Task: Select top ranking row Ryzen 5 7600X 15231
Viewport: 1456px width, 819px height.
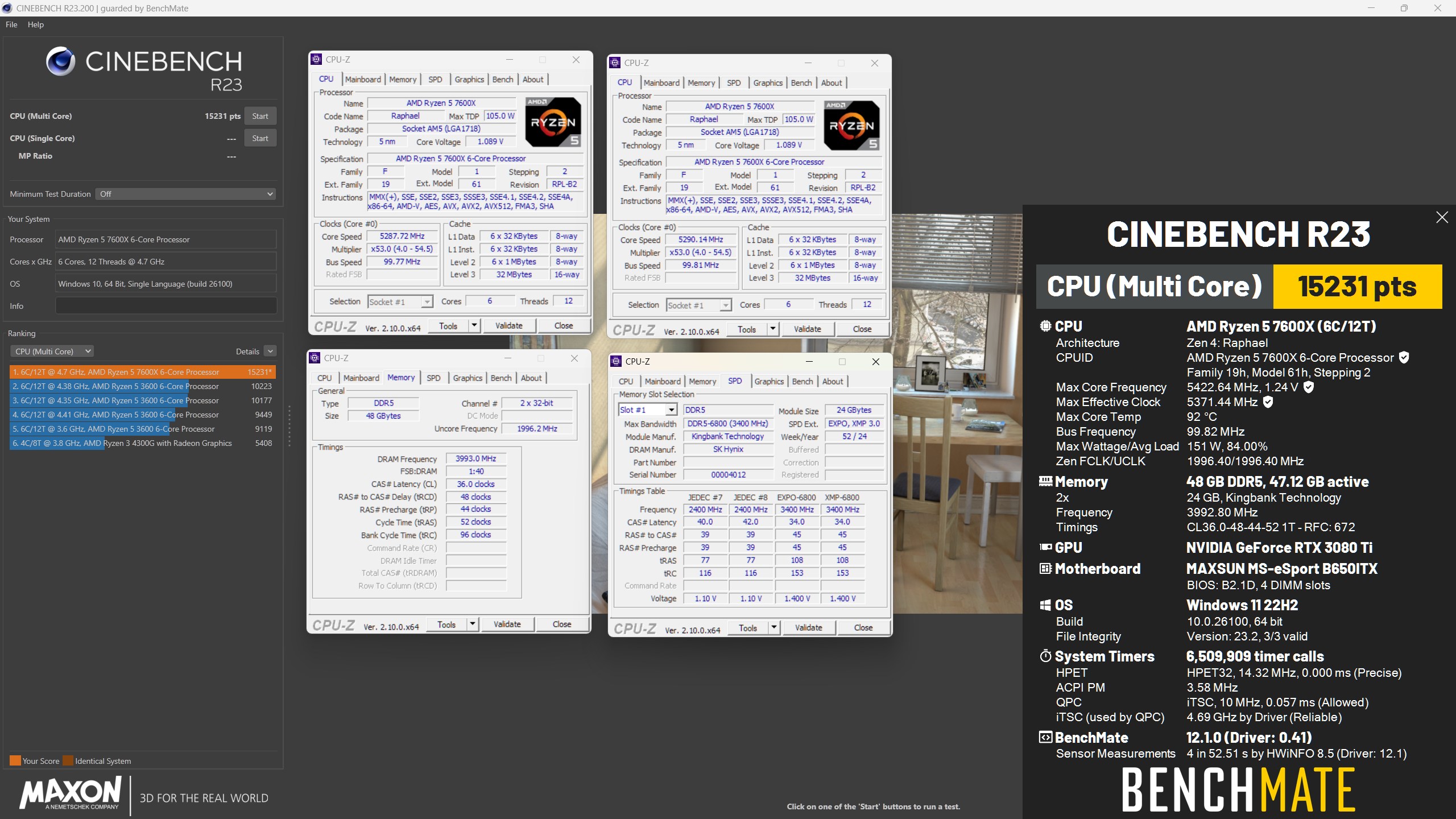Action: click(x=143, y=372)
